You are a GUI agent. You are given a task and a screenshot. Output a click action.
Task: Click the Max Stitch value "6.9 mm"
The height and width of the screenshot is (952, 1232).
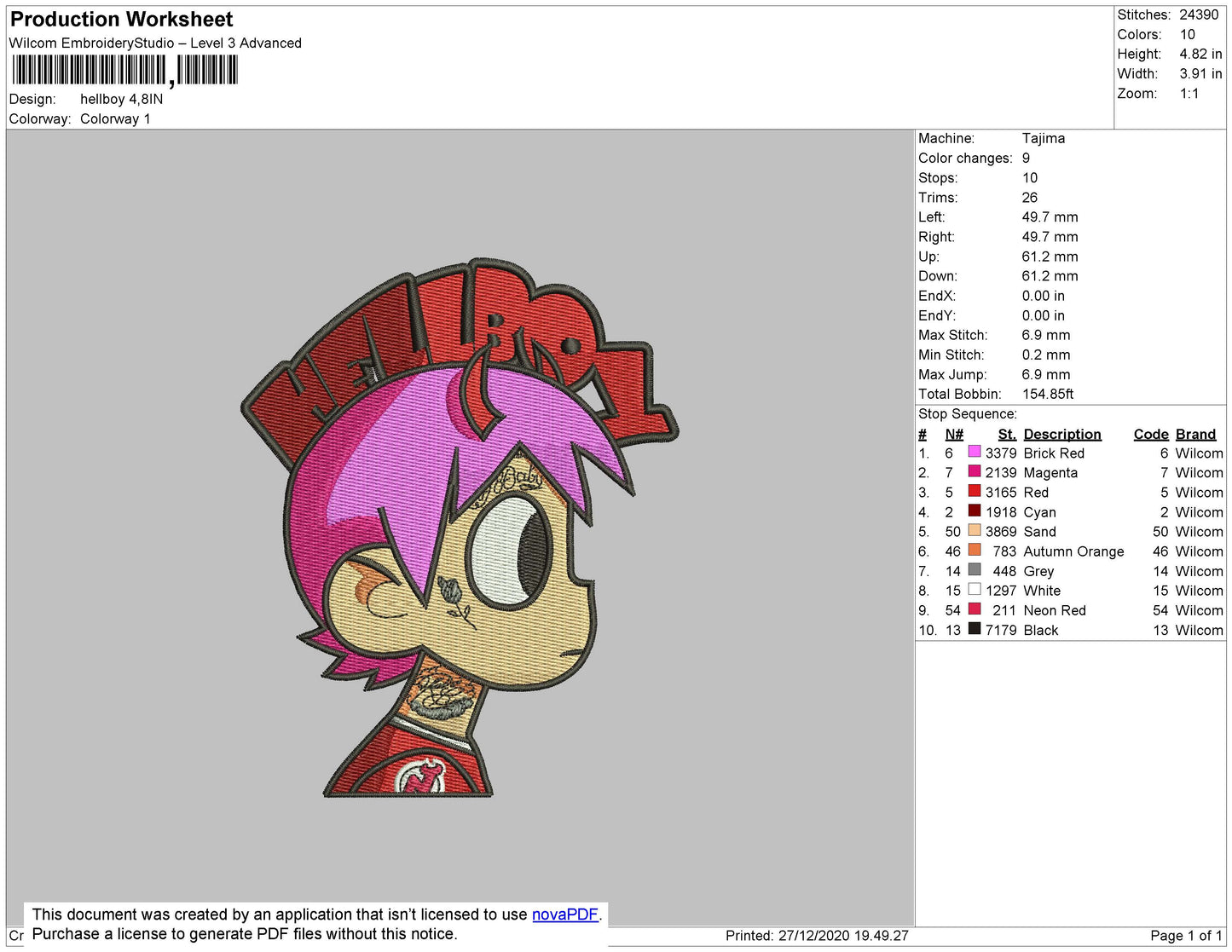tap(1046, 335)
